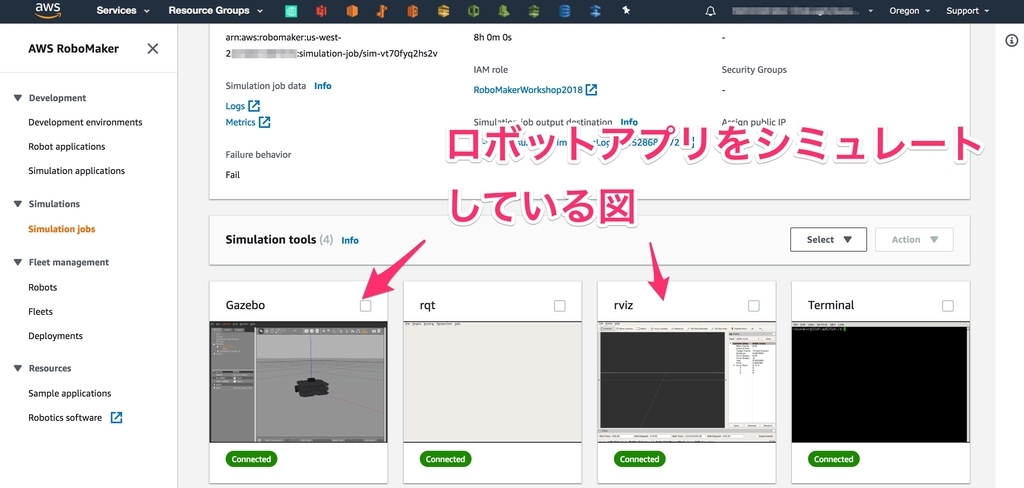Click Connected badge under Gazebo
Image resolution: width=1024 pixels, height=488 pixels.
coord(251,459)
